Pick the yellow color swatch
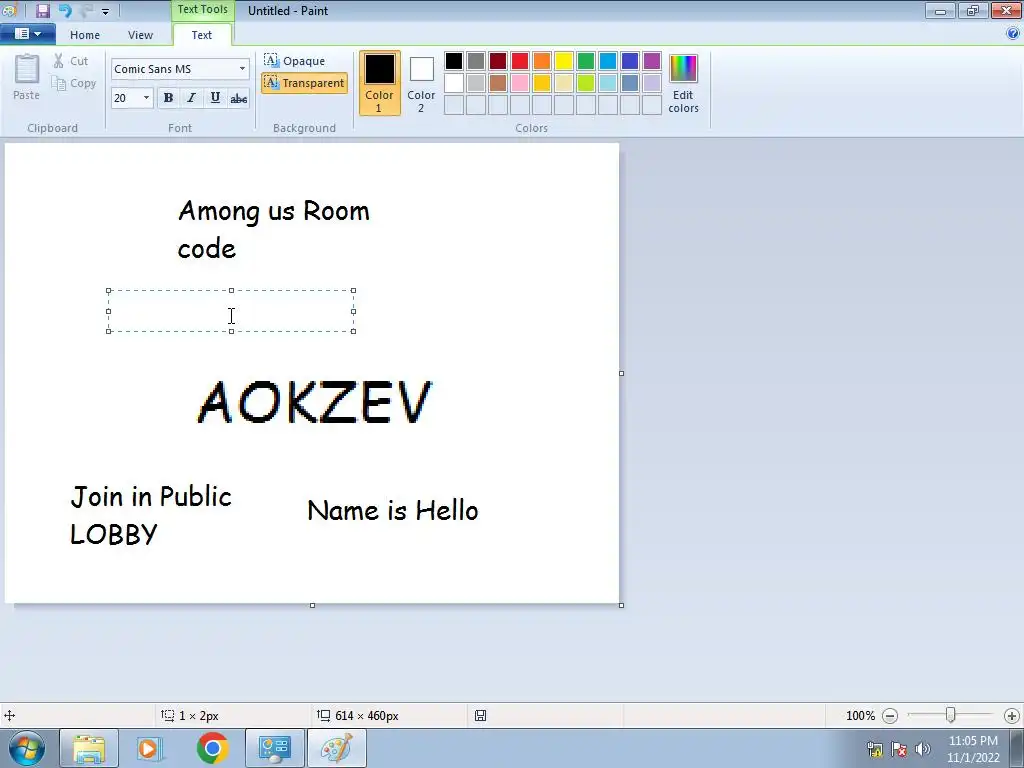Image resolution: width=1024 pixels, height=768 pixels. tap(564, 61)
